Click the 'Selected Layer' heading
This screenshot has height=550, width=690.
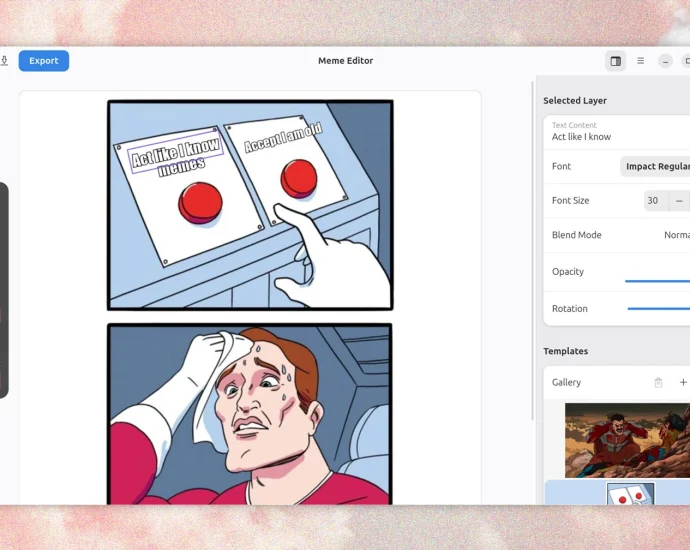click(575, 101)
